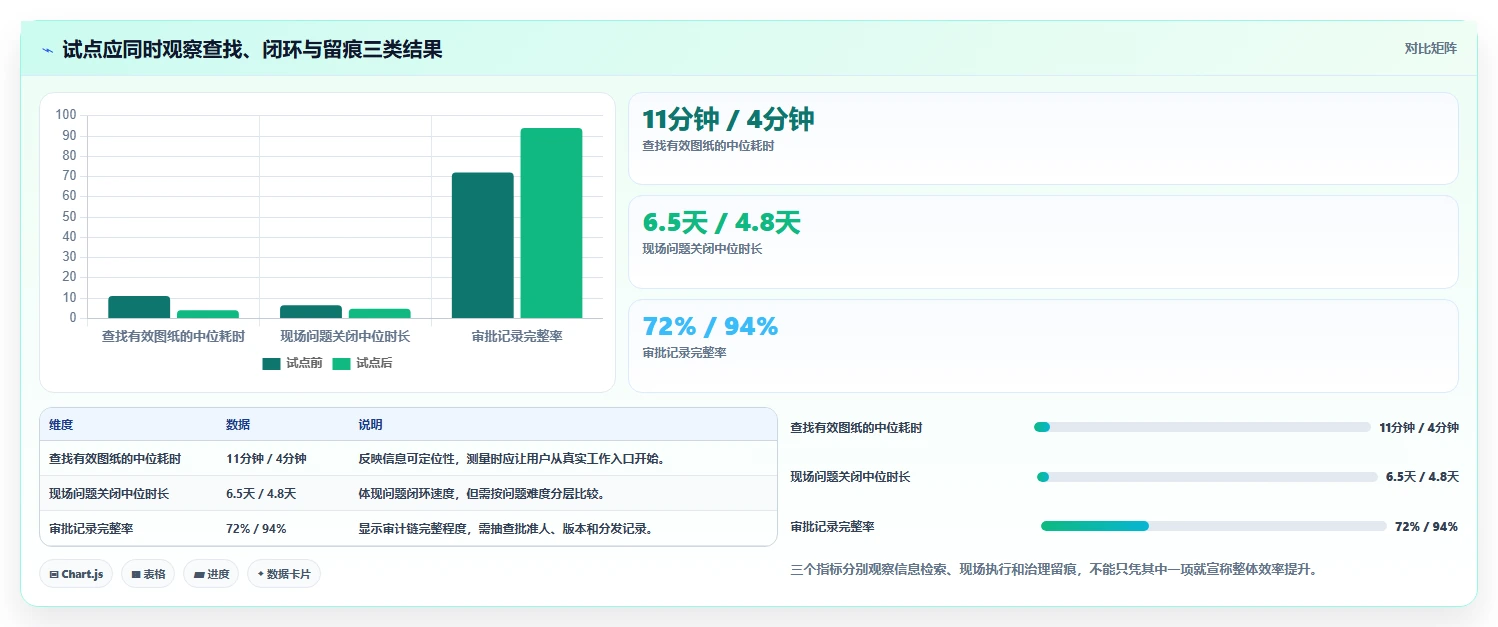Click progress label 查找有效图纸的中位耗时
The image size is (1498, 627).
click(856, 428)
